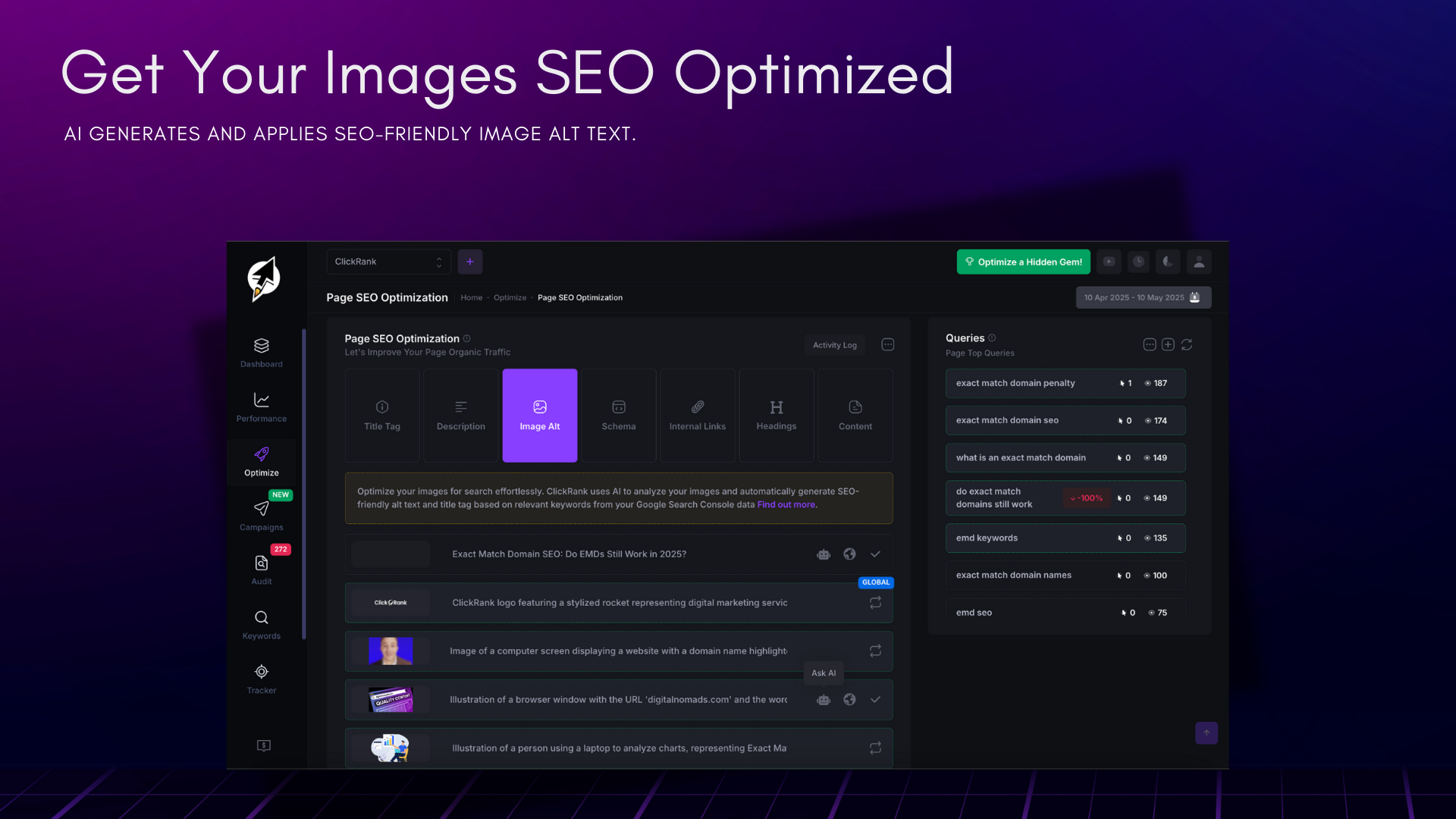Click the Optimize breadcrumb link
This screenshot has height=819, width=1456.
[x=510, y=298]
